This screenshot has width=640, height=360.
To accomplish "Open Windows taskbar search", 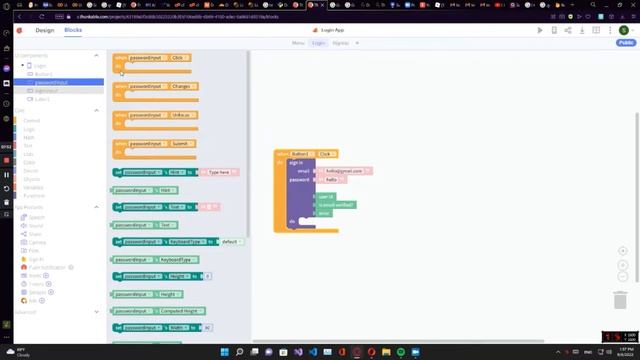I will point(240,352).
